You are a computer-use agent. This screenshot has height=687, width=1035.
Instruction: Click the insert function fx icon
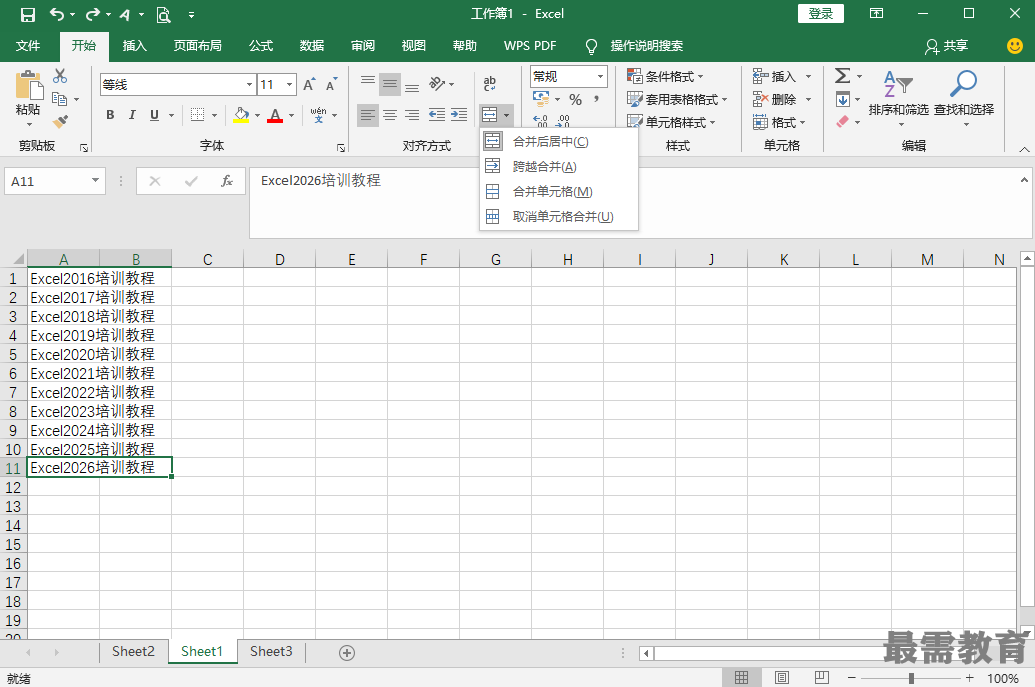click(x=226, y=181)
